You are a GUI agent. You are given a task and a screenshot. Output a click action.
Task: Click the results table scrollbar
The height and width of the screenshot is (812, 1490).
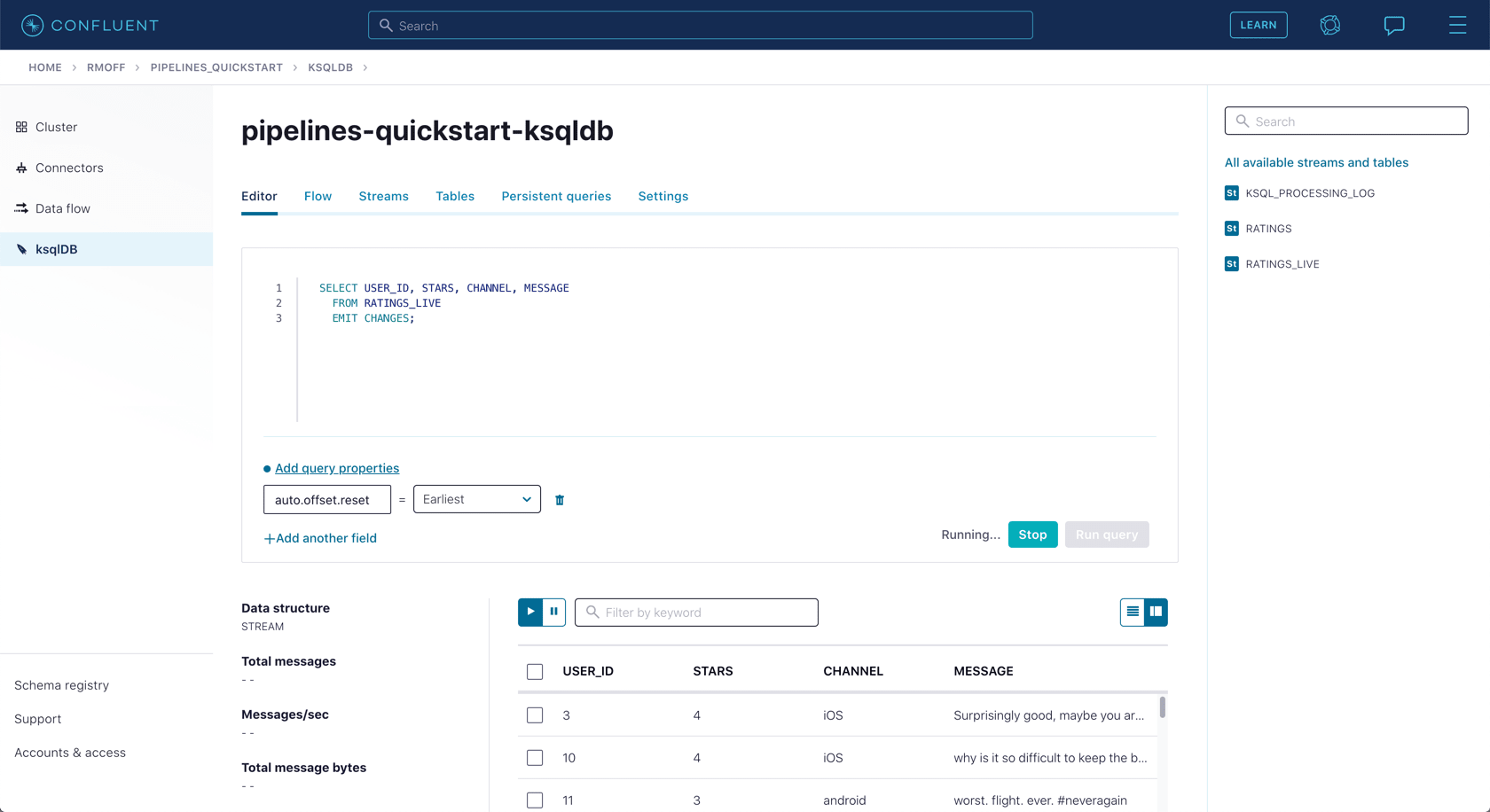click(1162, 707)
